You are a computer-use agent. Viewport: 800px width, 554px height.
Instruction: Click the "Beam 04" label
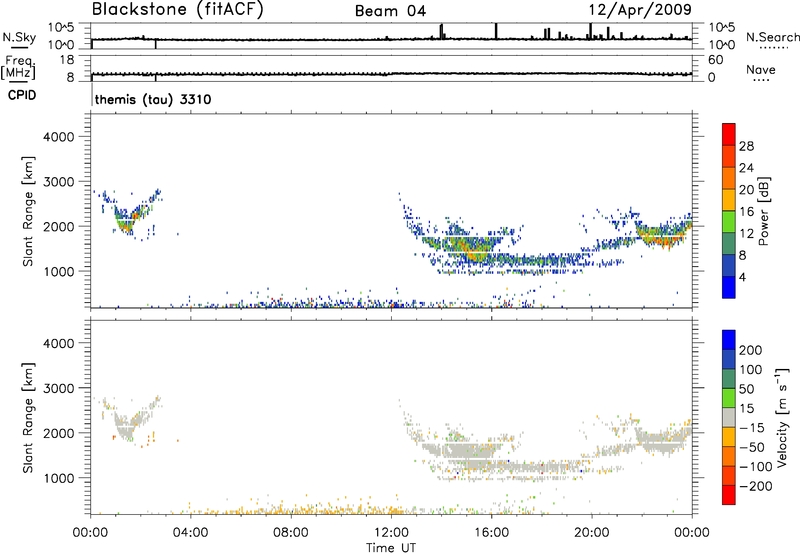pyautogui.click(x=390, y=11)
